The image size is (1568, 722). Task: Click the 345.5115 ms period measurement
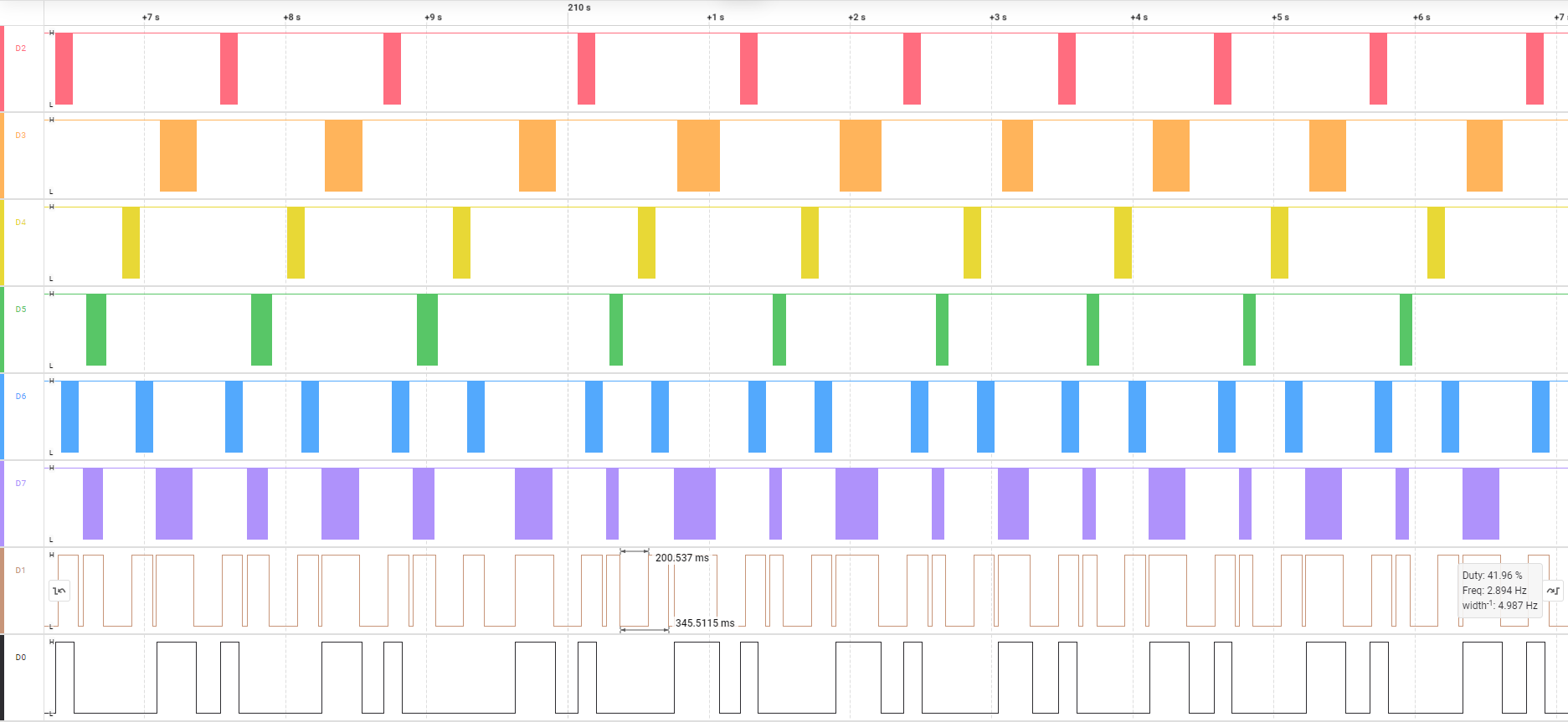pyautogui.click(x=705, y=623)
